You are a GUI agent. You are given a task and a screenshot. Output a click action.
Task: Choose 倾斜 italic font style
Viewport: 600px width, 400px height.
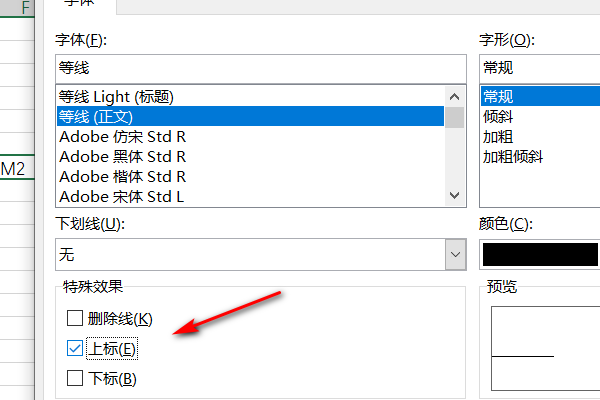(540, 116)
